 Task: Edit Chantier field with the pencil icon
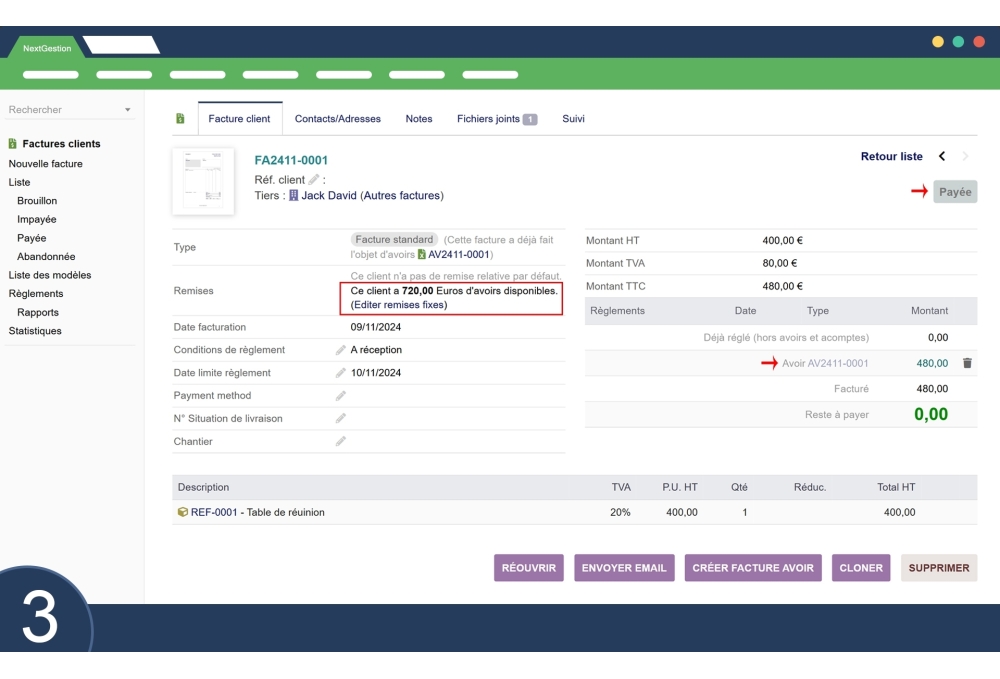tap(340, 441)
